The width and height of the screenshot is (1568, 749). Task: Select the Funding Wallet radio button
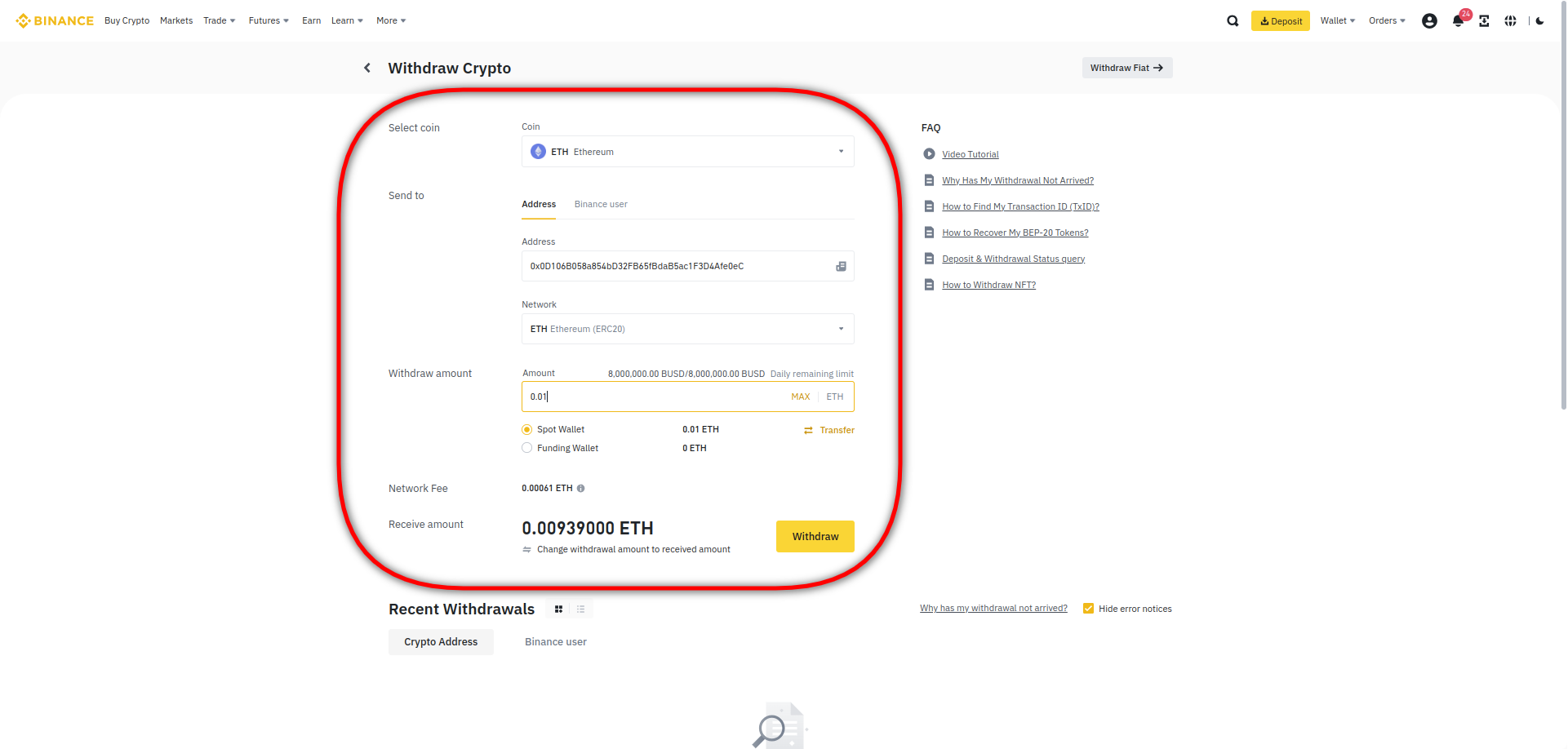click(527, 448)
